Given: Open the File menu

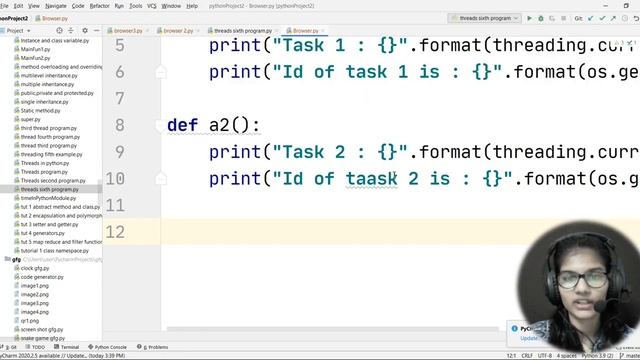Looking at the screenshot, I should [x=4, y=6].
